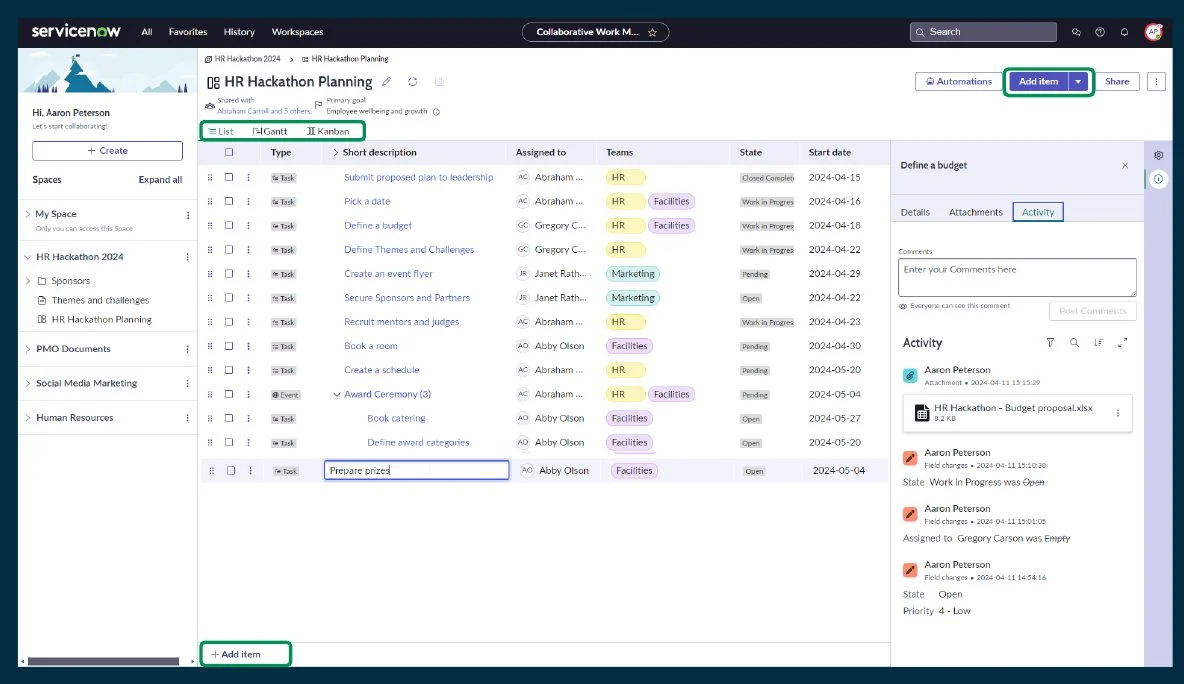Click the Create button in sidebar

[x=107, y=151]
